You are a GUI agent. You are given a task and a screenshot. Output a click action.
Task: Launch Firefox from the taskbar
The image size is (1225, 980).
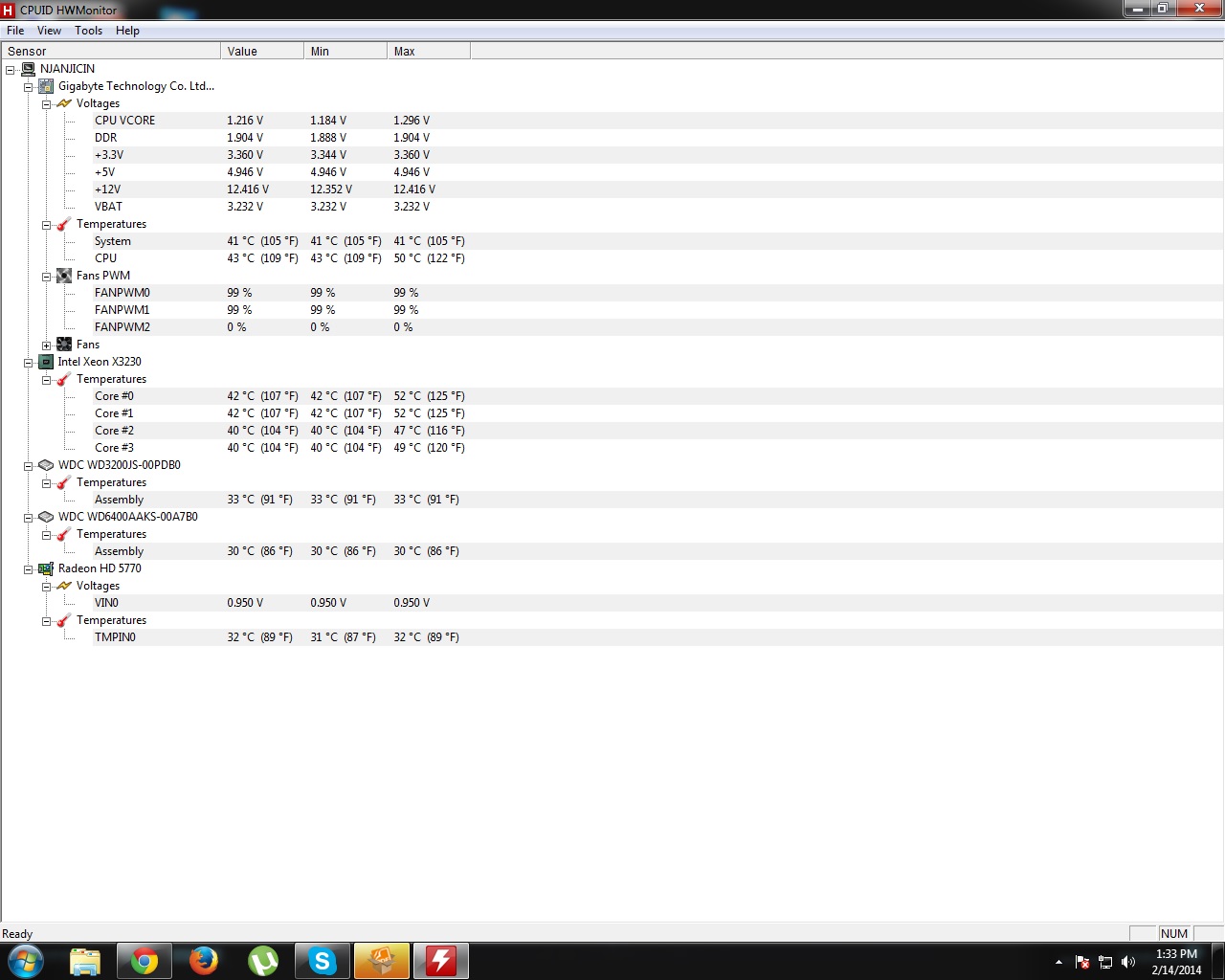click(x=204, y=961)
